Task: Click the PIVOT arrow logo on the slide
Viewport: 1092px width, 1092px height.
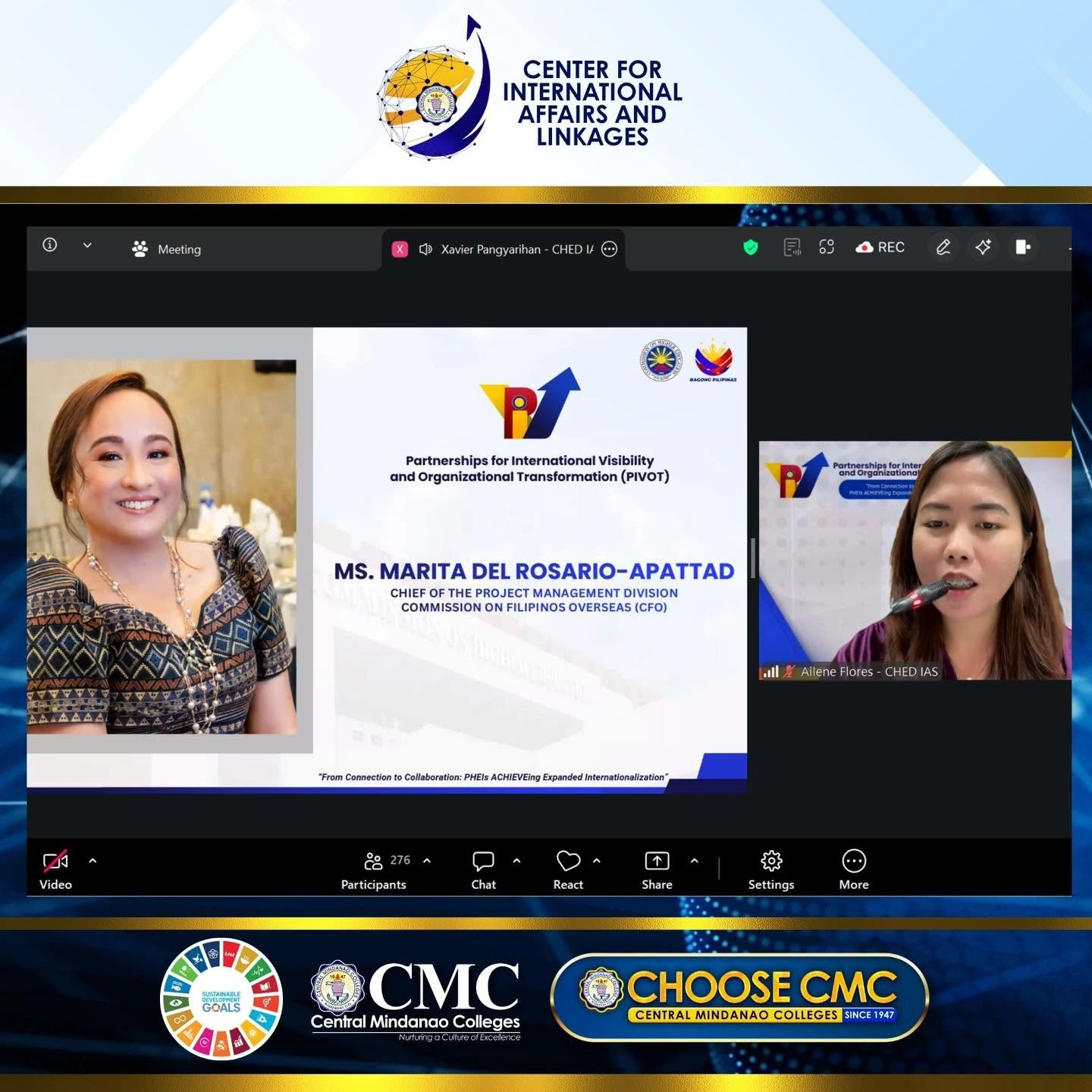Action: pyautogui.click(x=530, y=403)
